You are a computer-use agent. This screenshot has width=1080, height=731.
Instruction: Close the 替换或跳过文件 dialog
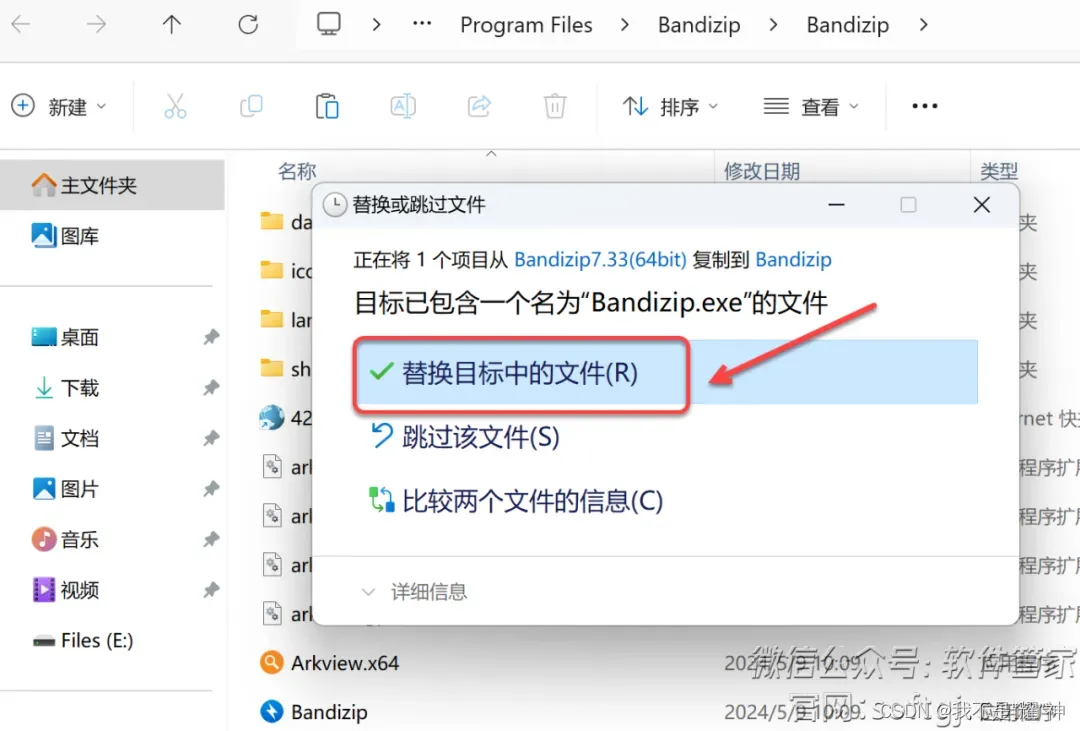point(982,205)
